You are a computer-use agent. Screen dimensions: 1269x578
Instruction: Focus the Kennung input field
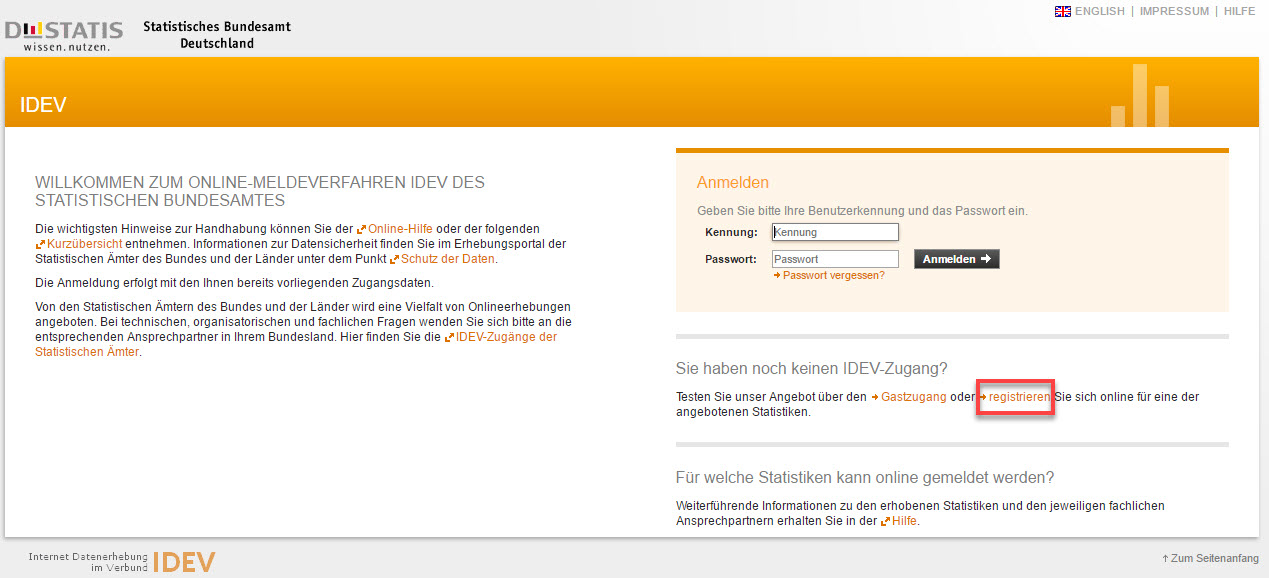(835, 232)
